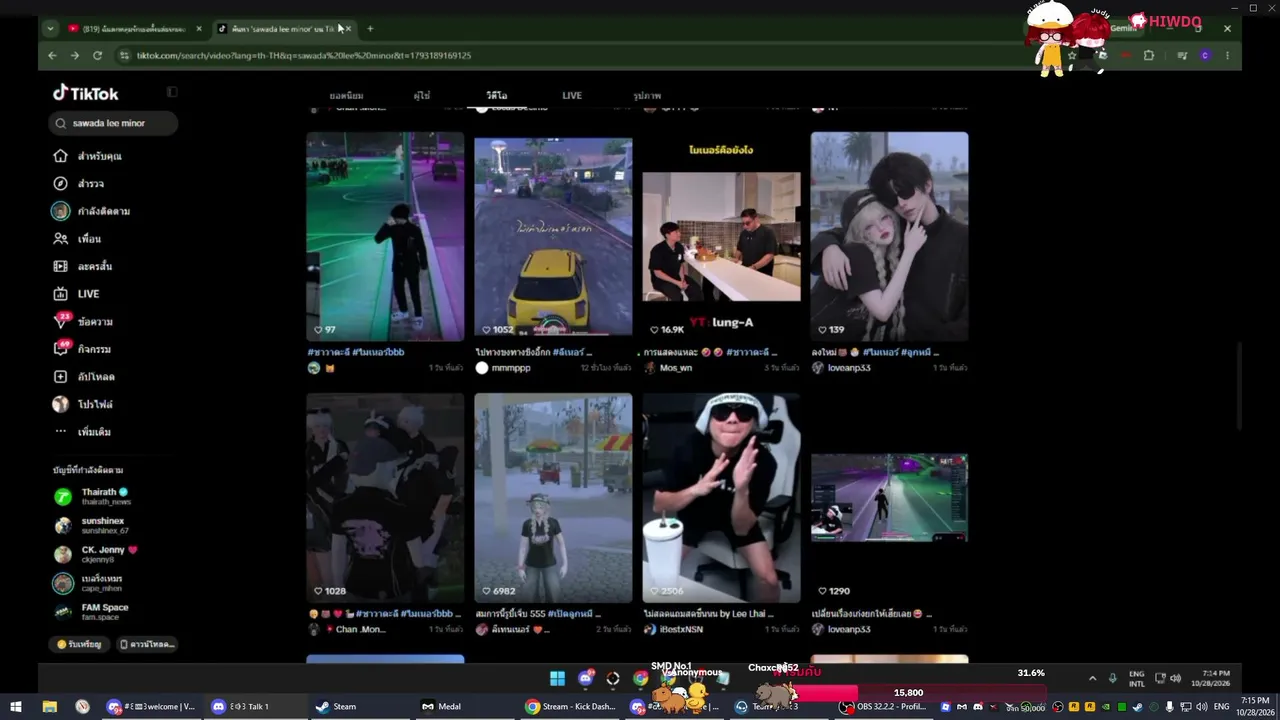Open Medal from the taskbar
The width and height of the screenshot is (1280, 720).
[441, 706]
